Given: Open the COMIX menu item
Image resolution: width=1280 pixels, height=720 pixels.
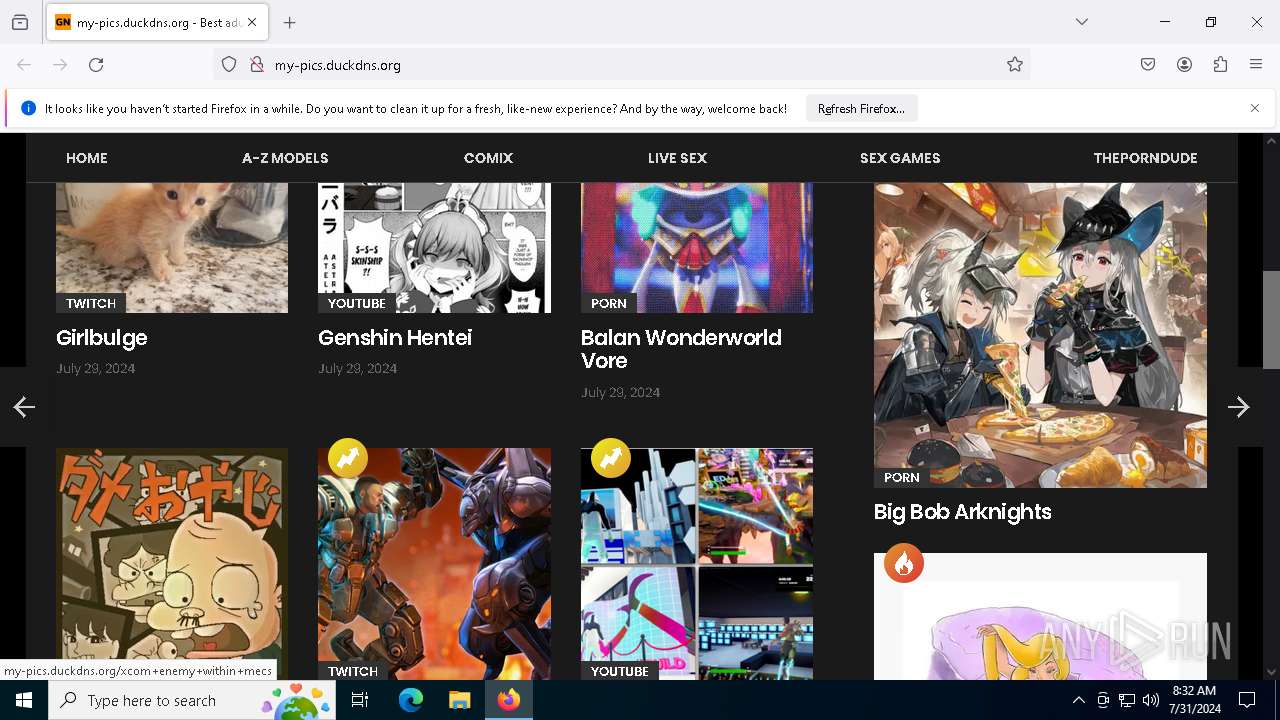Looking at the screenshot, I should (488, 158).
